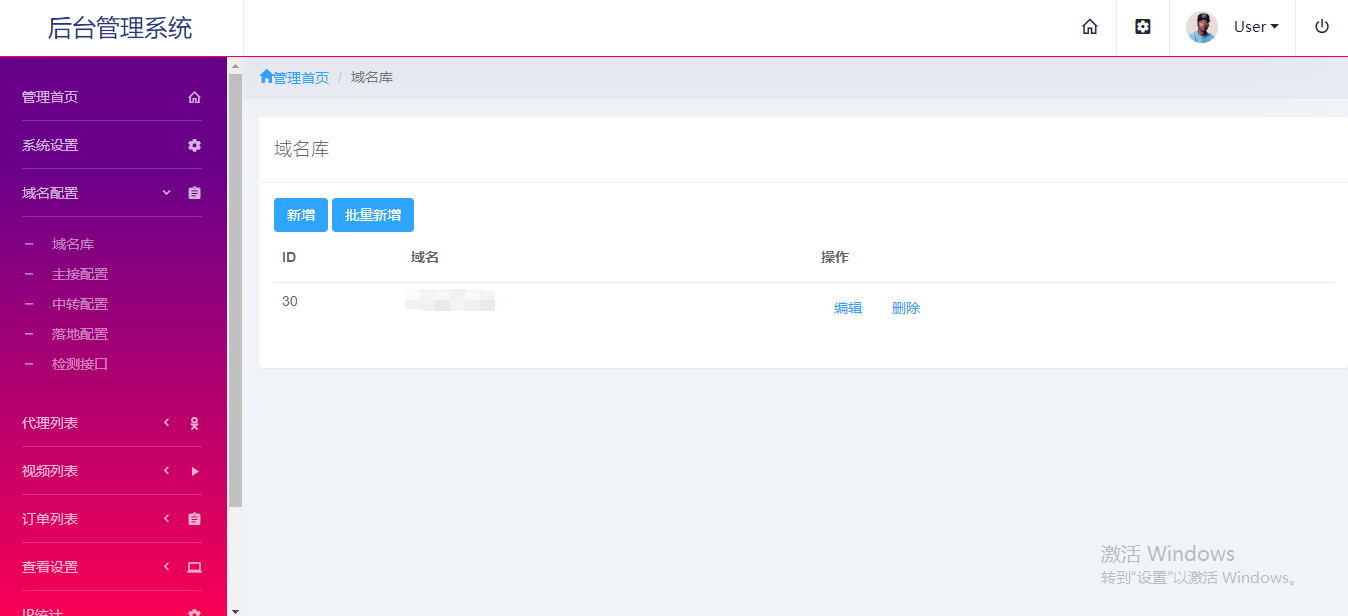Click the 后台管理系统 site title
Image resolution: width=1348 pixels, height=616 pixels.
(x=120, y=28)
